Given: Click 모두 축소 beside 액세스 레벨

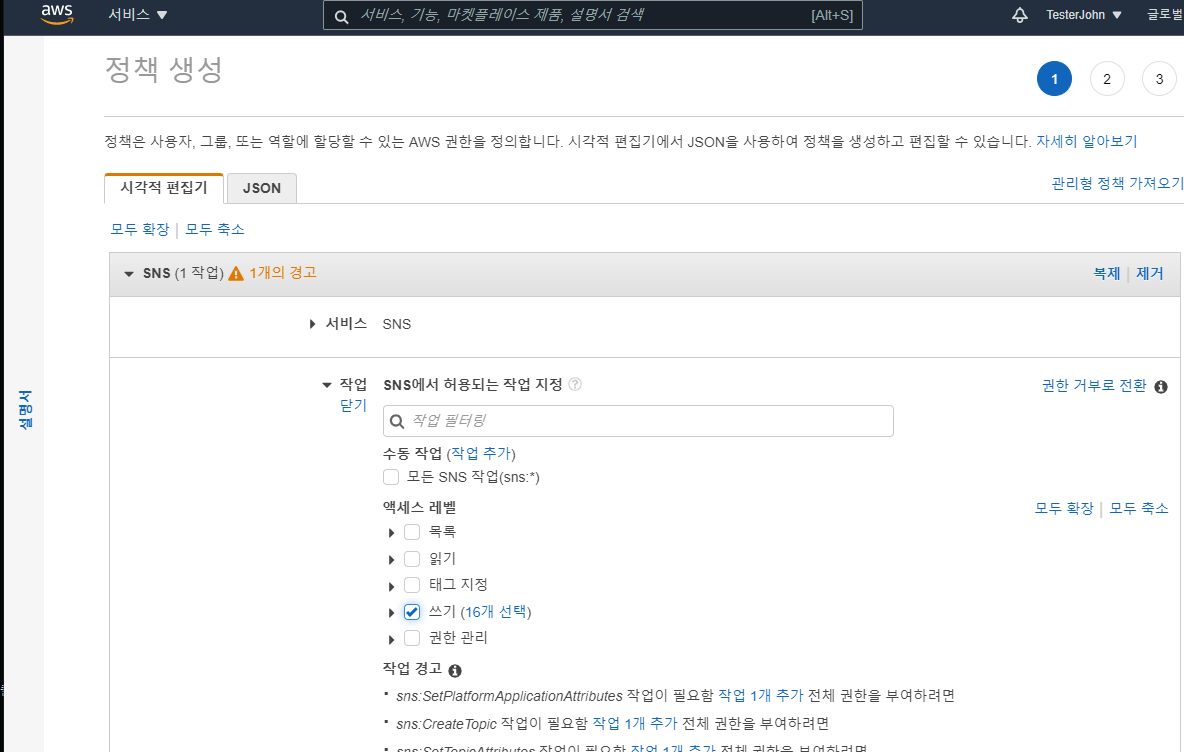Looking at the screenshot, I should click(1139, 508).
